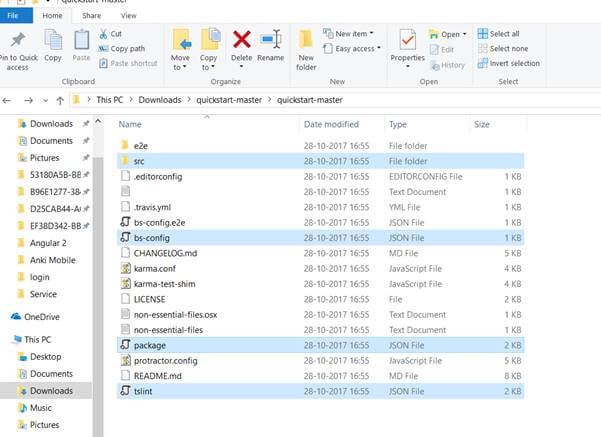
Task: Click the karma-test-shim JavaScript file icon
Action: (125, 283)
